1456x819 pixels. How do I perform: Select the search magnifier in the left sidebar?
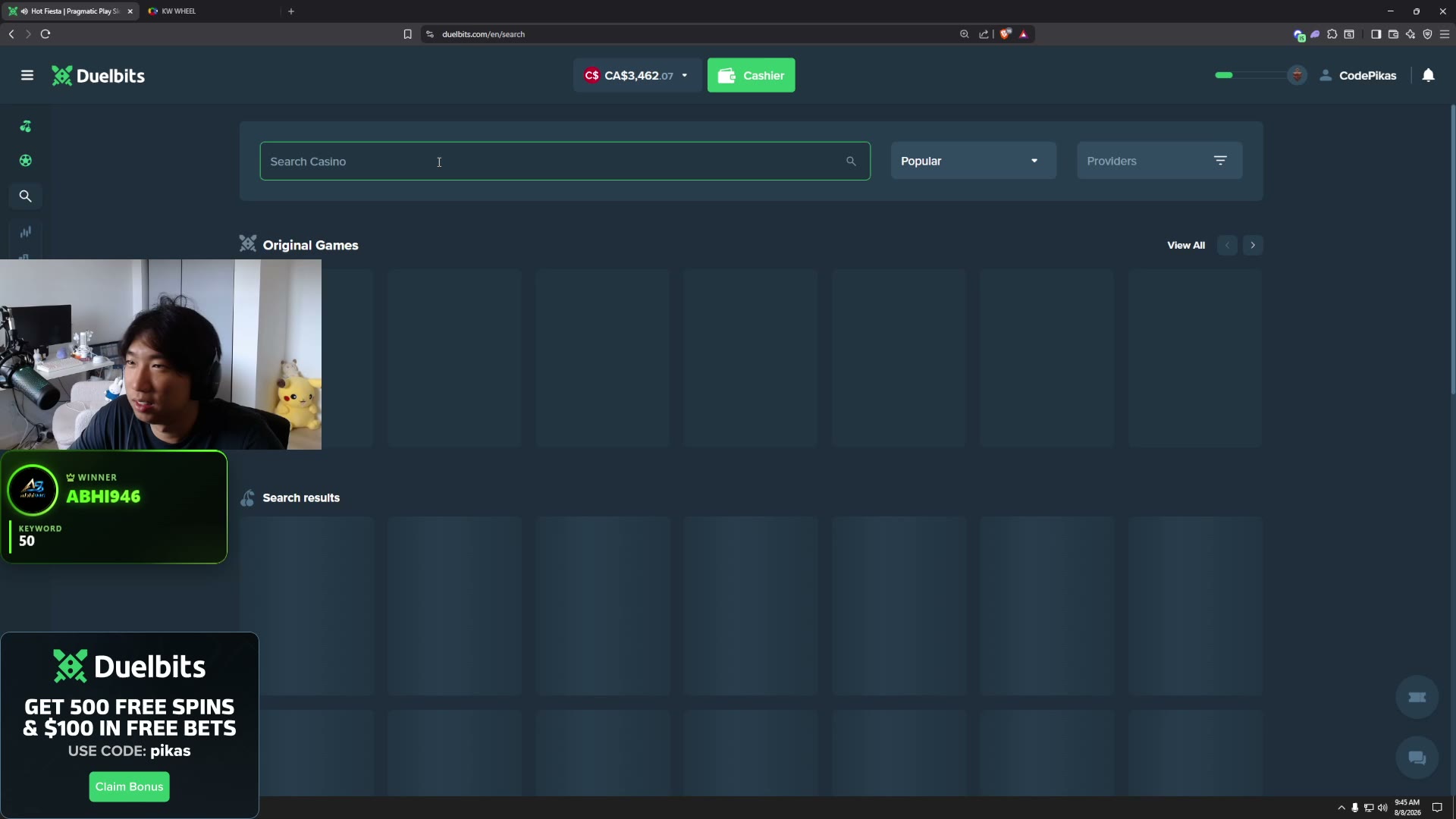coord(25,196)
